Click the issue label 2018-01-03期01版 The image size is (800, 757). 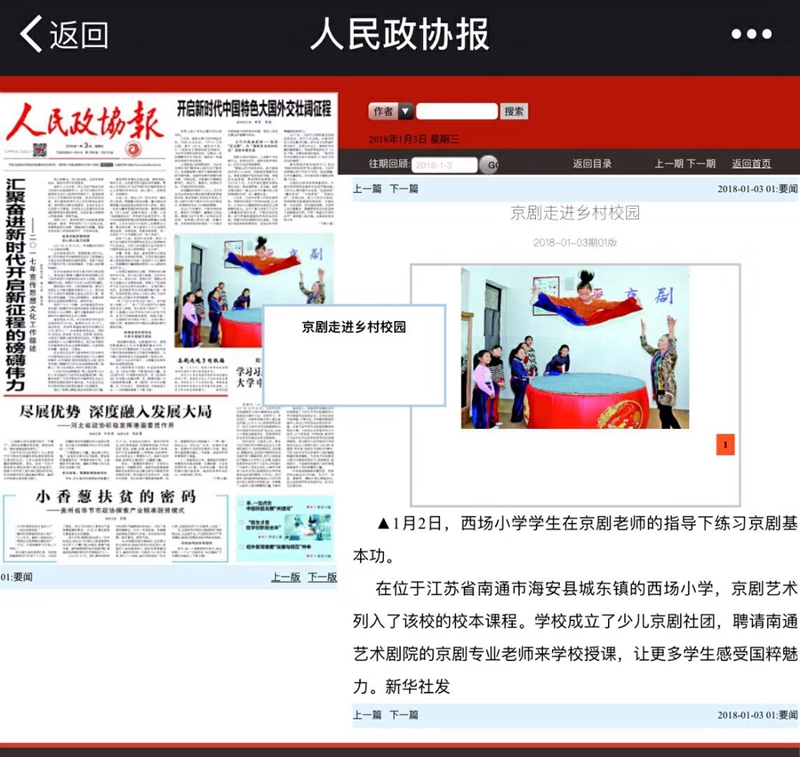coord(575,243)
